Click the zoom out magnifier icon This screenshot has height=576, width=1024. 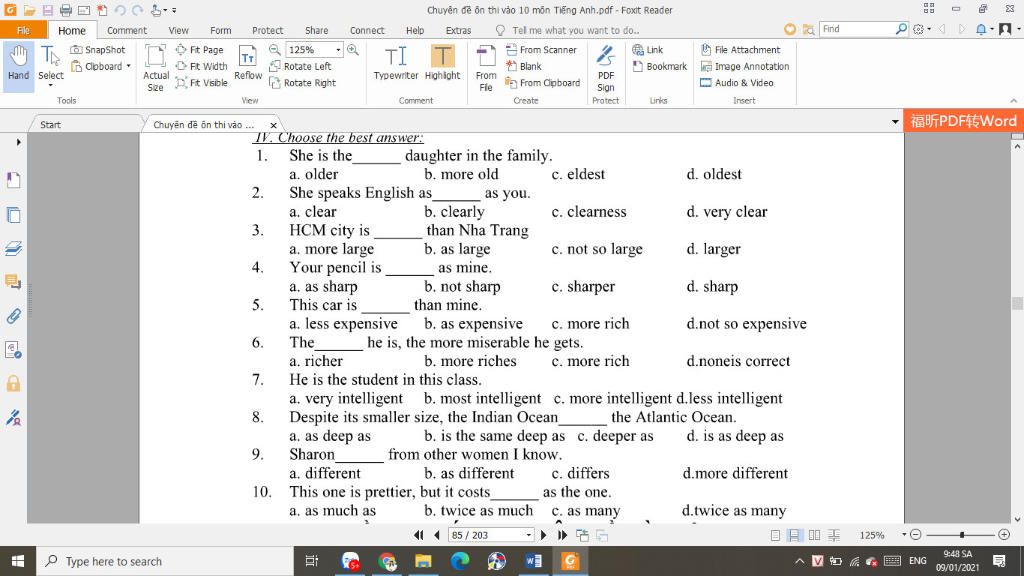[275, 50]
